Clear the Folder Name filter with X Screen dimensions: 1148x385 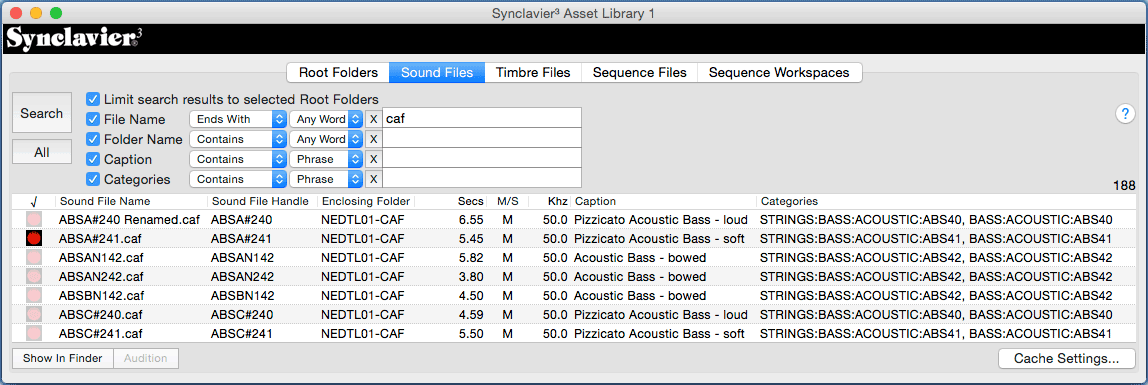[373, 138]
